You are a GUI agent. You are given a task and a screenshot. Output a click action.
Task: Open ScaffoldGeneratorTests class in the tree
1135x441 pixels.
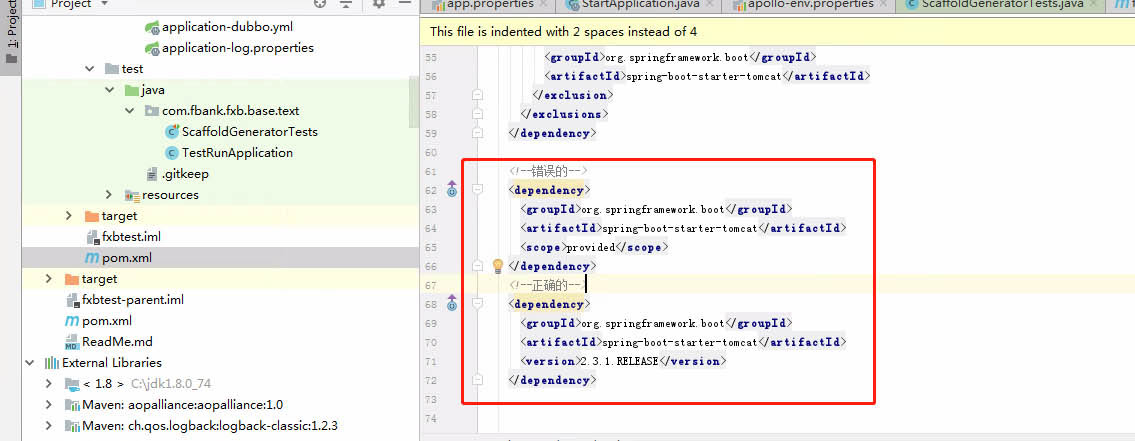pos(249,132)
